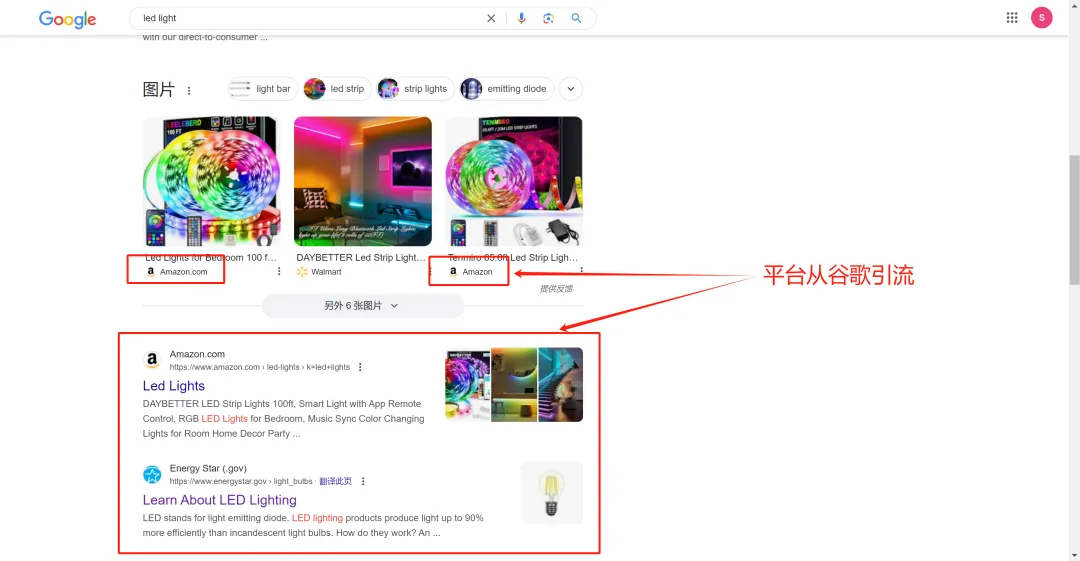Open the Google apps grid
1080x561 pixels.
pos(1012,18)
